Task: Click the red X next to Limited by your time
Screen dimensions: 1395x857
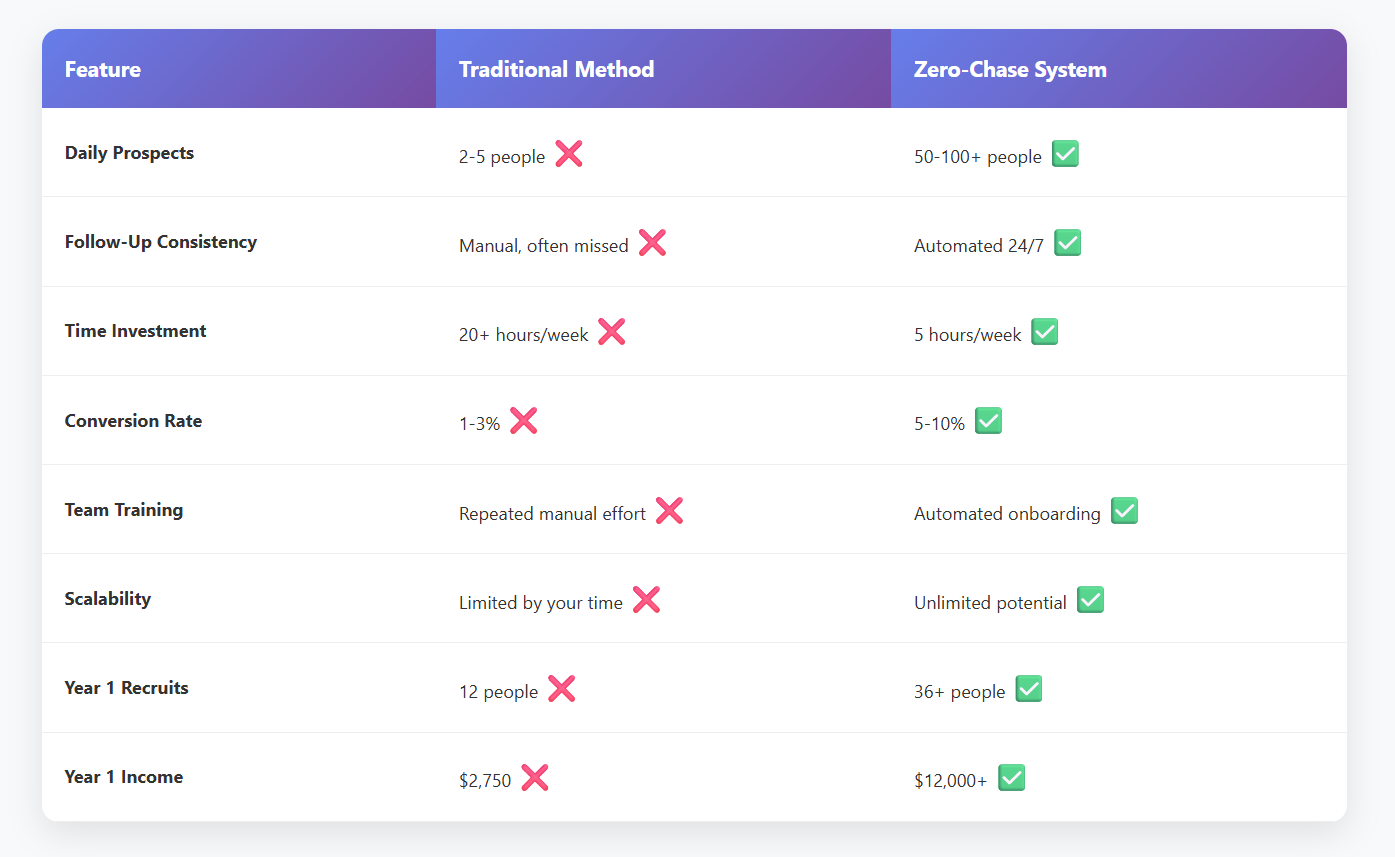Action: coord(646,600)
